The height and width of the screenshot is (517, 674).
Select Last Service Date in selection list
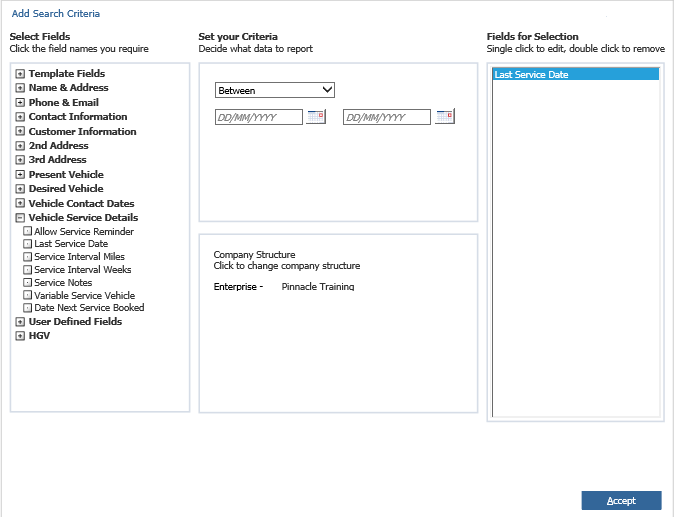pos(576,74)
